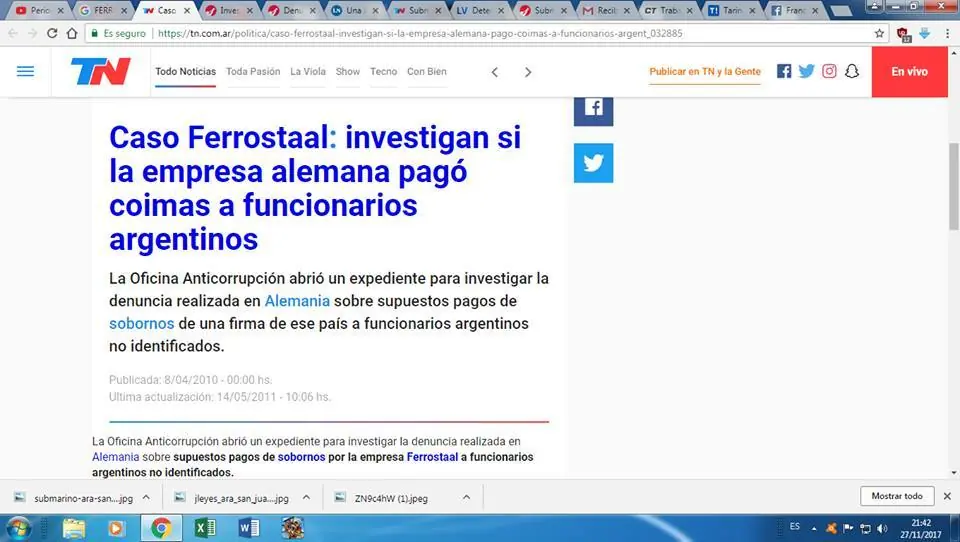Select the Tecno section
960x542 pixels.
(x=383, y=72)
